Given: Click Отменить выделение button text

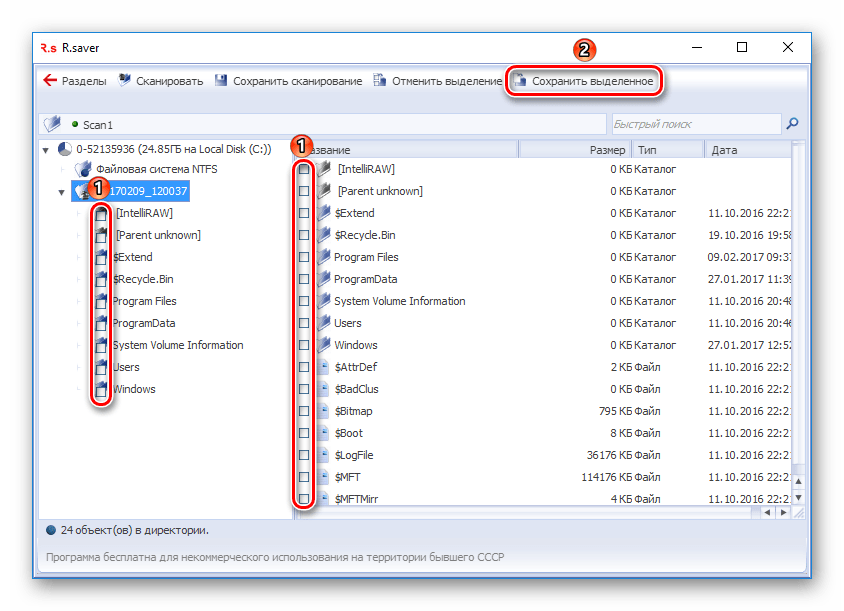Looking at the screenshot, I should pos(447,81).
